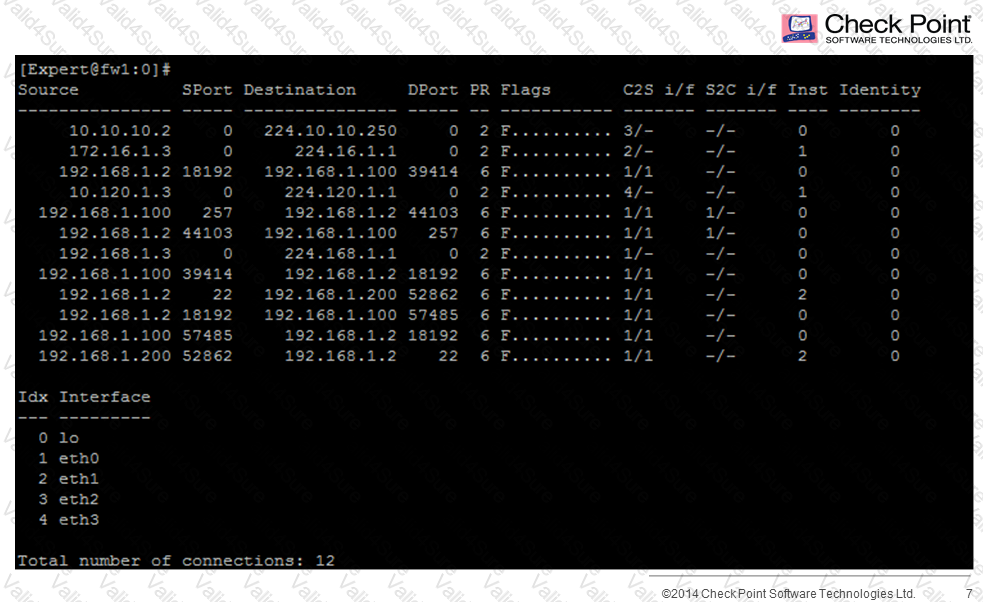The image size is (983, 602).
Task: Click the Flags column header
Action: (x=525, y=90)
